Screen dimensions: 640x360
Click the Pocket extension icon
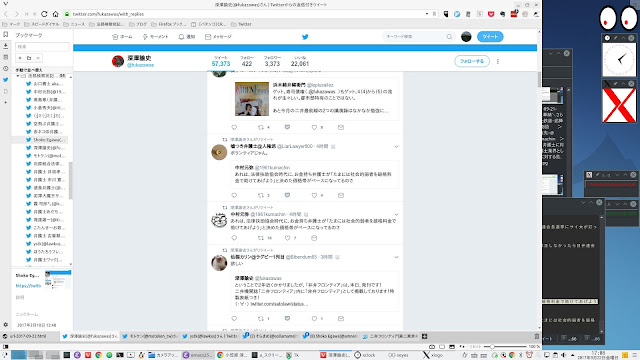coord(491,14)
